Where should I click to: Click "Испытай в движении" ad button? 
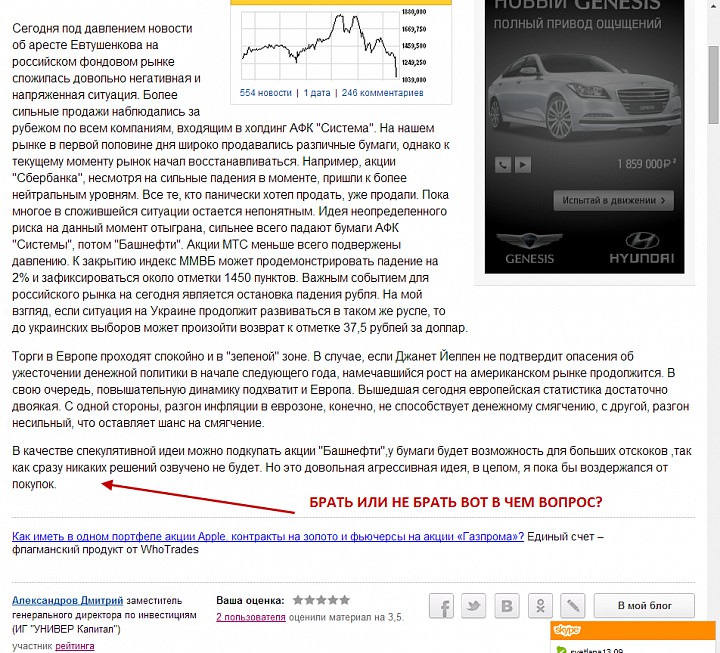point(613,200)
